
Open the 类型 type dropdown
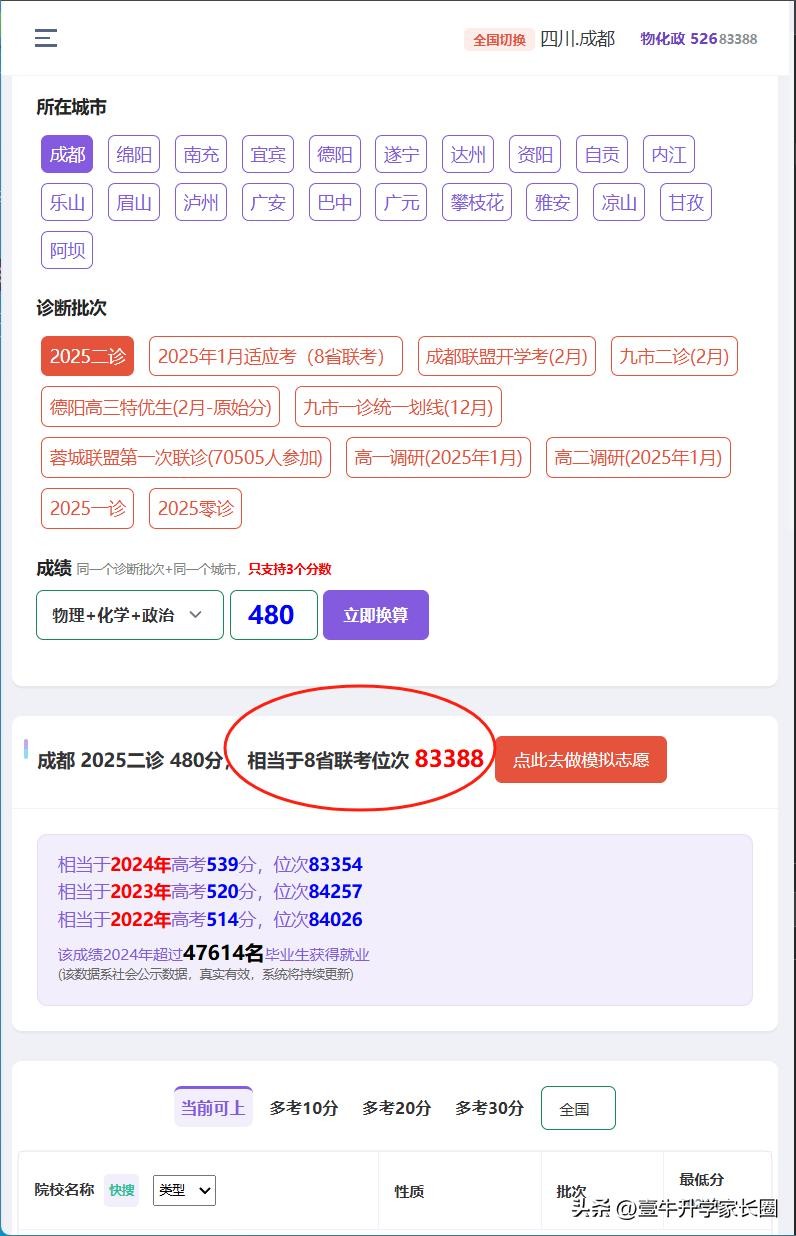coord(184,1190)
